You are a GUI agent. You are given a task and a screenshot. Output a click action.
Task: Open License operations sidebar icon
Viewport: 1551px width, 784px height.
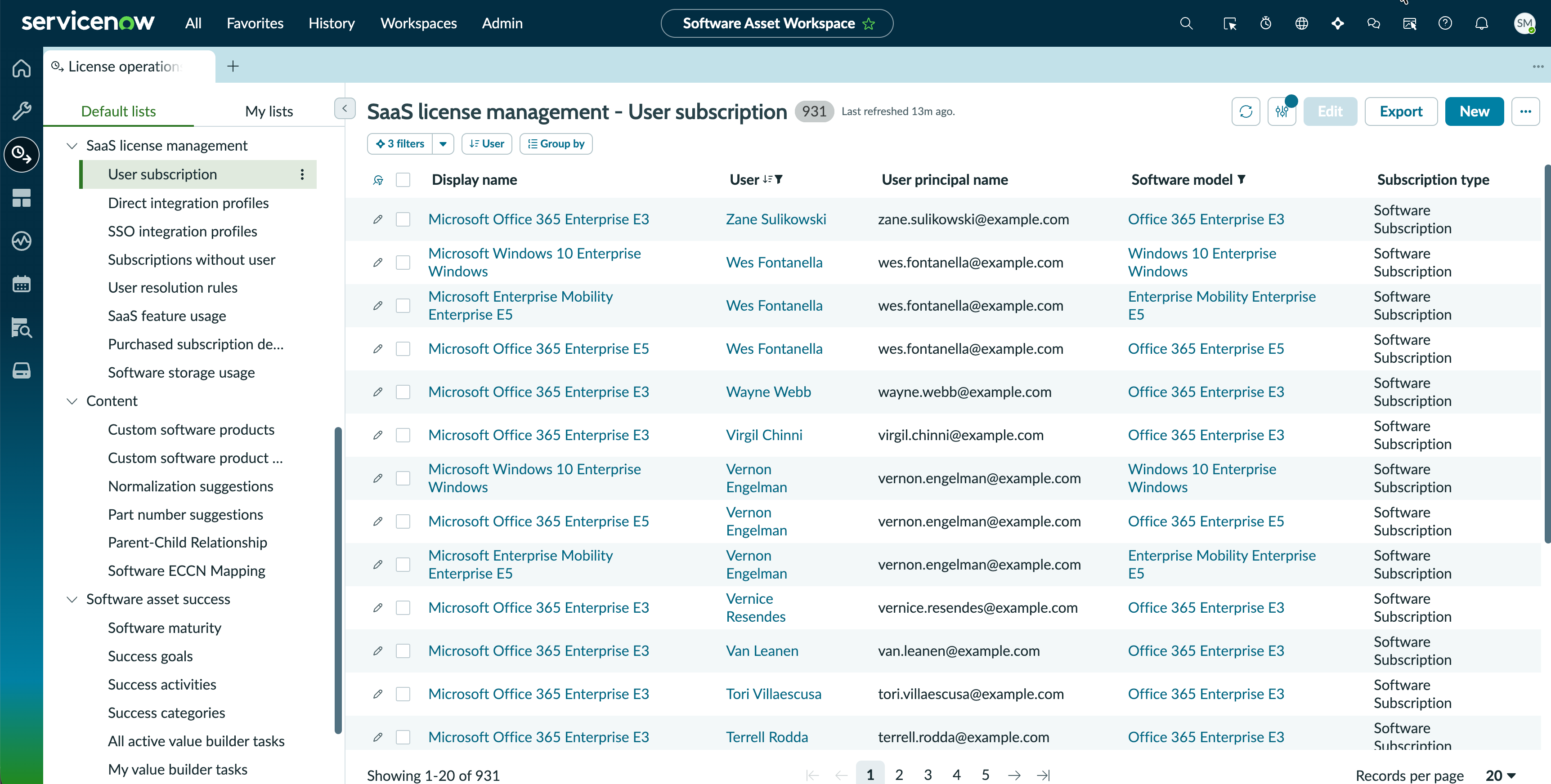pyautogui.click(x=22, y=155)
